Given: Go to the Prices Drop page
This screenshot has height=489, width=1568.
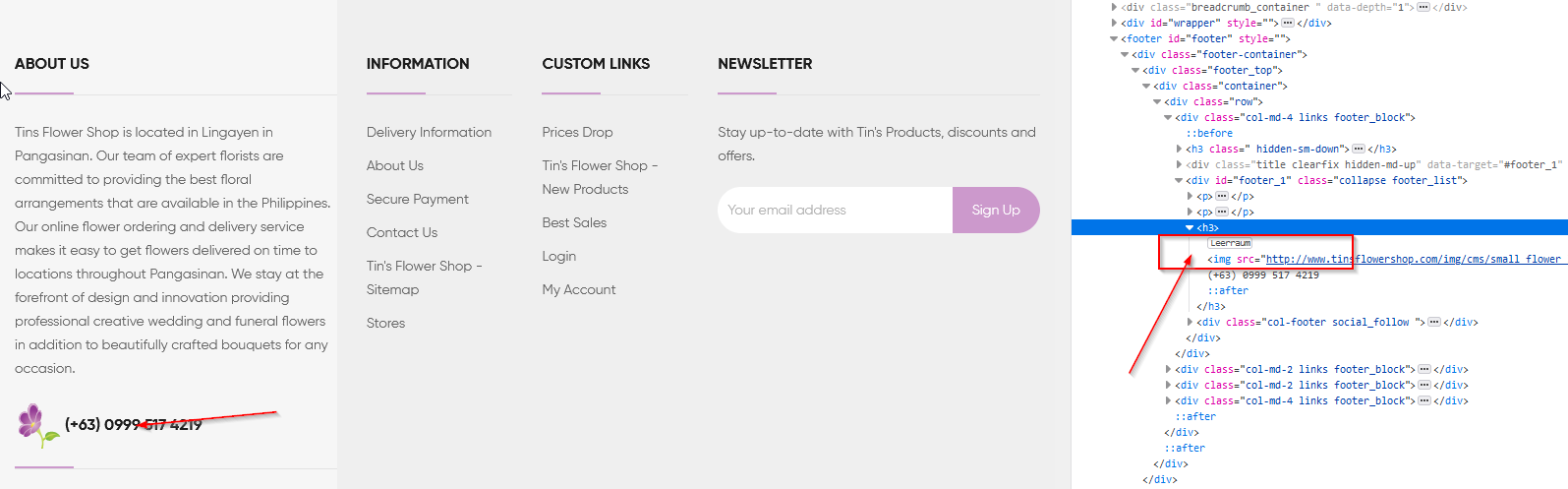Looking at the screenshot, I should [x=577, y=132].
